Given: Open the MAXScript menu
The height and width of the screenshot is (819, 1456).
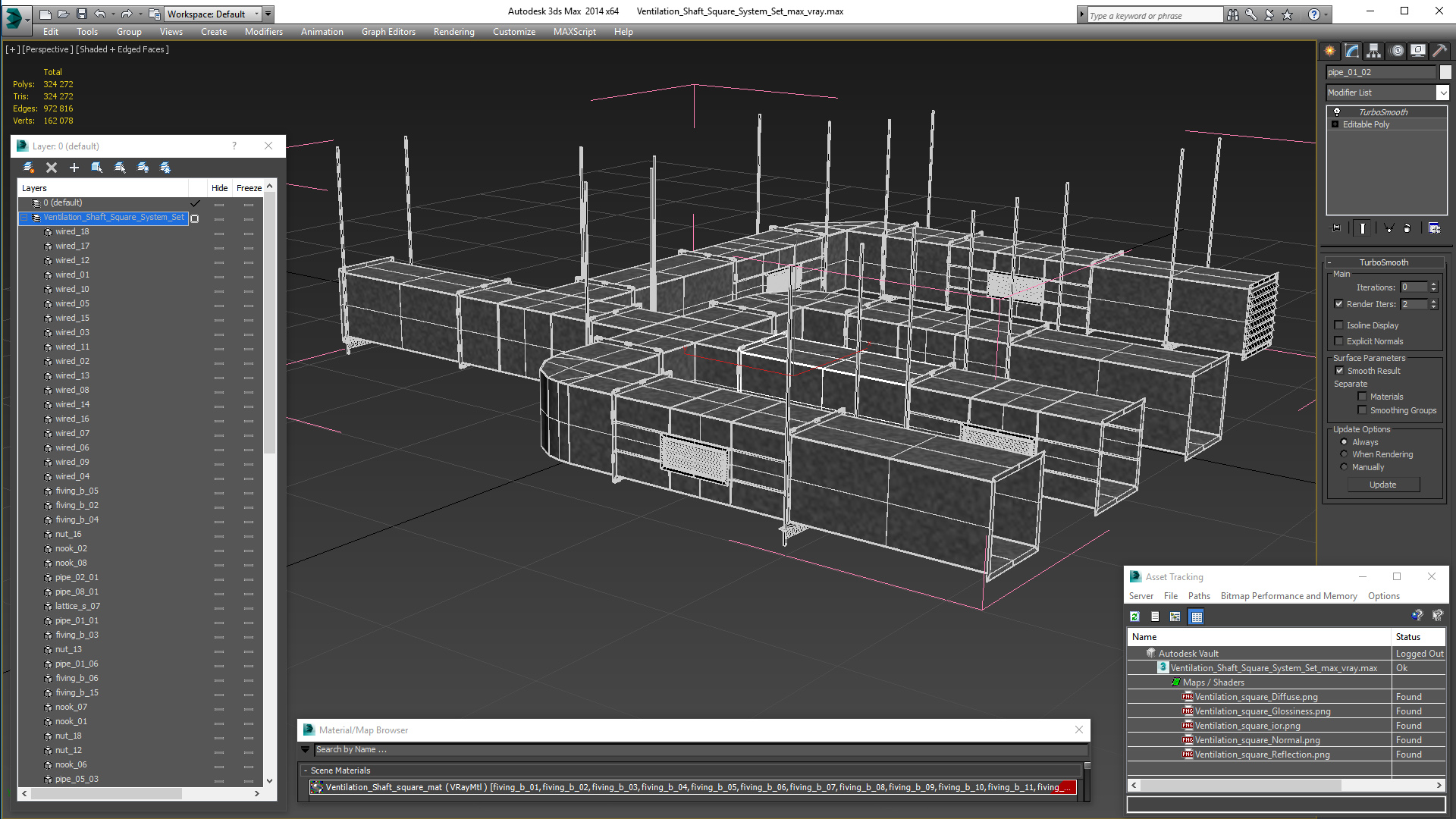Looking at the screenshot, I should pos(574,32).
